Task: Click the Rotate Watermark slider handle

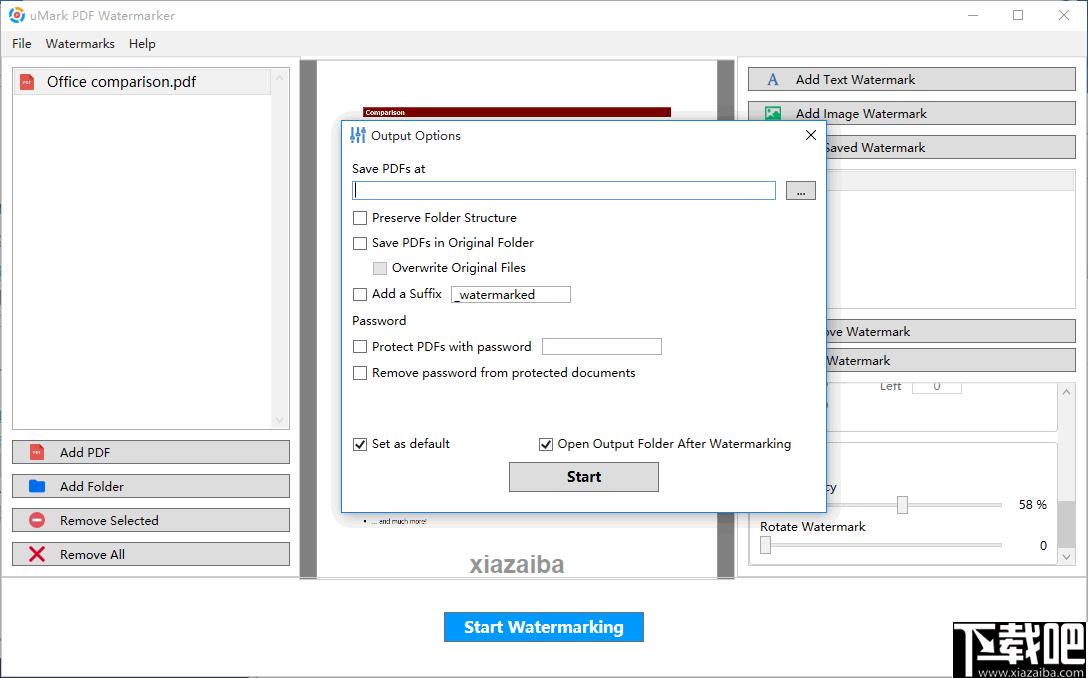Action: [x=765, y=545]
